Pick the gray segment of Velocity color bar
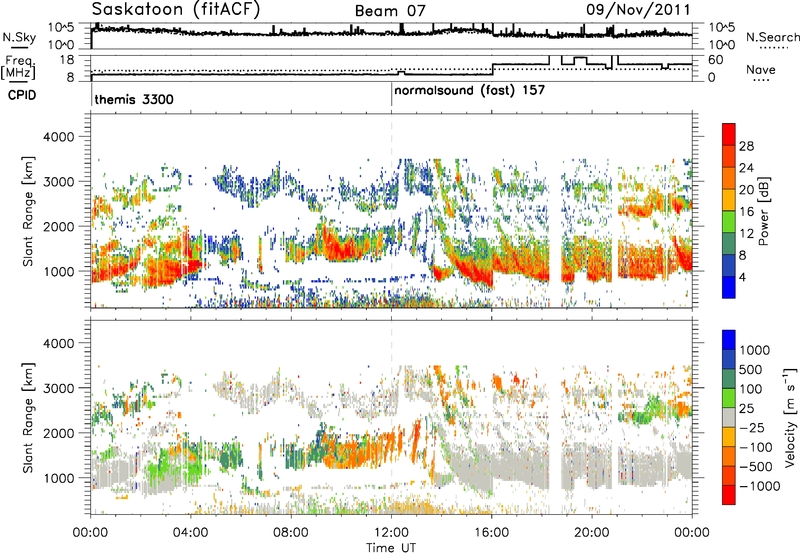Viewport: 800px width, 554px height. click(x=729, y=417)
